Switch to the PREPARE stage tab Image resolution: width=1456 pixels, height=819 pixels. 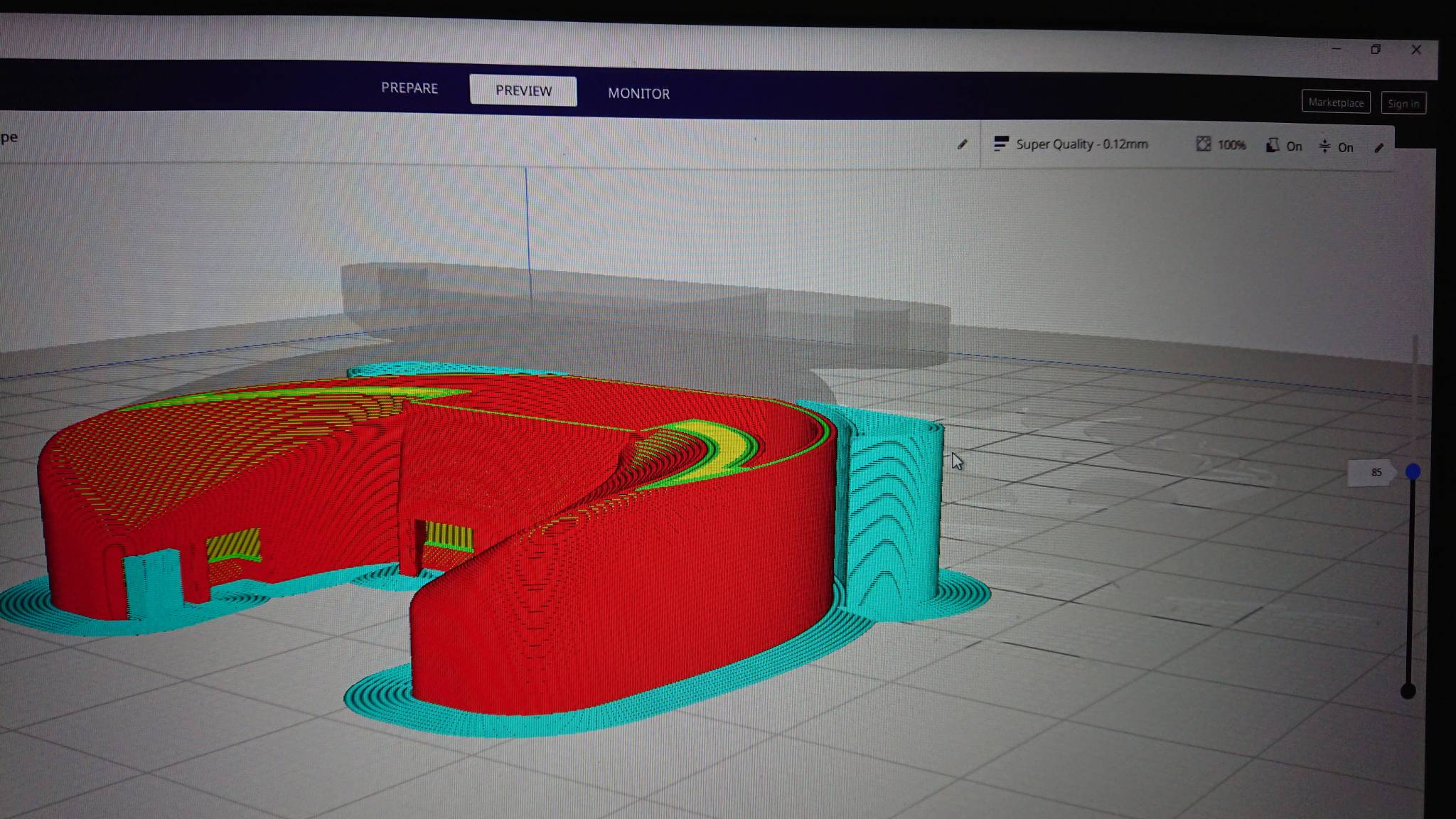click(x=409, y=88)
